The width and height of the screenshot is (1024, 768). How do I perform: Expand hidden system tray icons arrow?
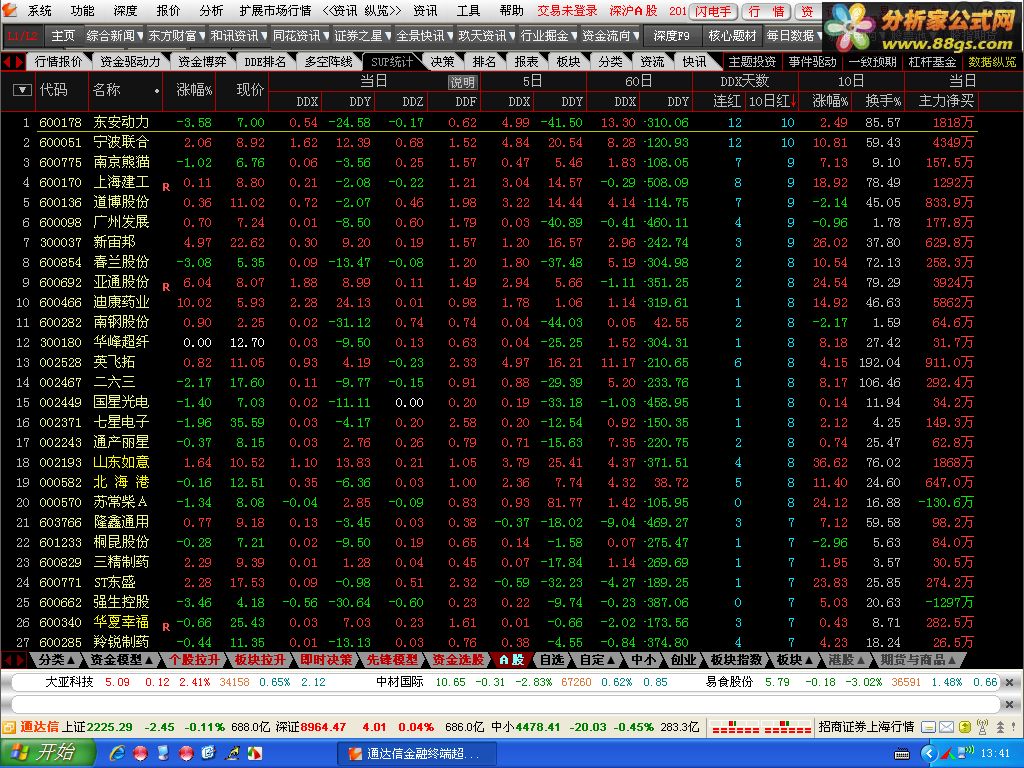click(929, 754)
